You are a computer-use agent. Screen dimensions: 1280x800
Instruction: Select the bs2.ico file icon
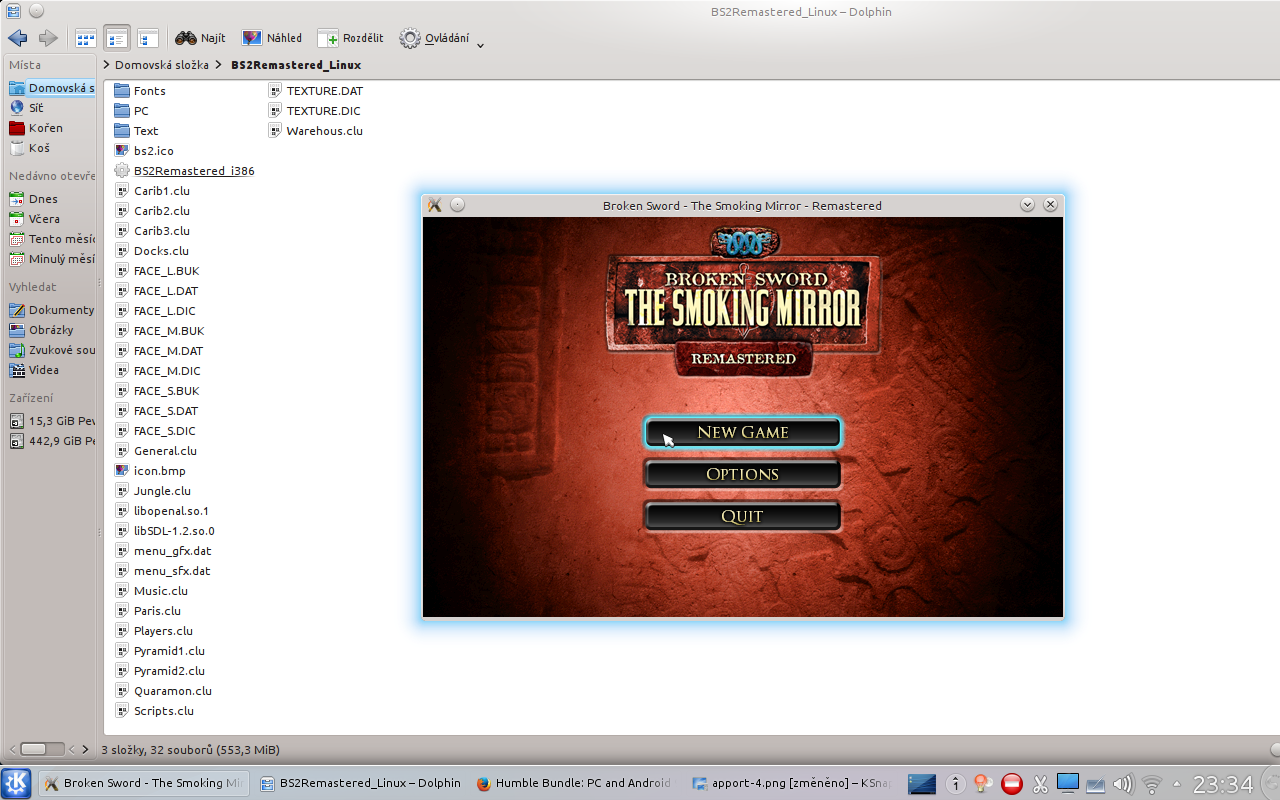[x=122, y=151]
